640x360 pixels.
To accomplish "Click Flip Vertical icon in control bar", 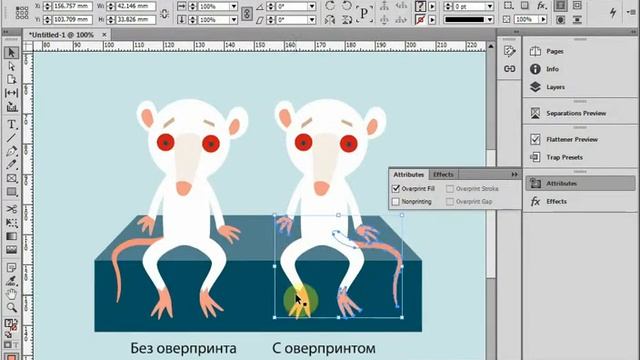I will pyautogui.click(x=347, y=19).
